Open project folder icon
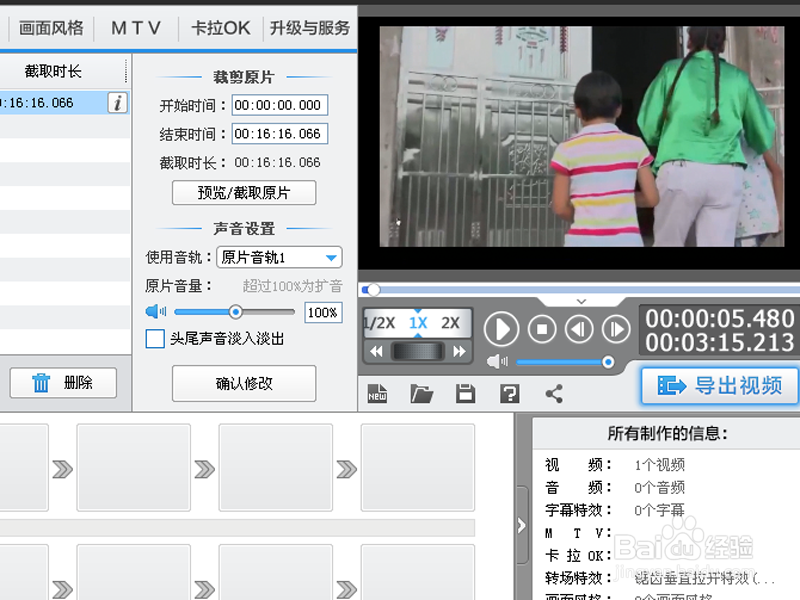Image resolution: width=800 pixels, height=600 pixels. 421,394
